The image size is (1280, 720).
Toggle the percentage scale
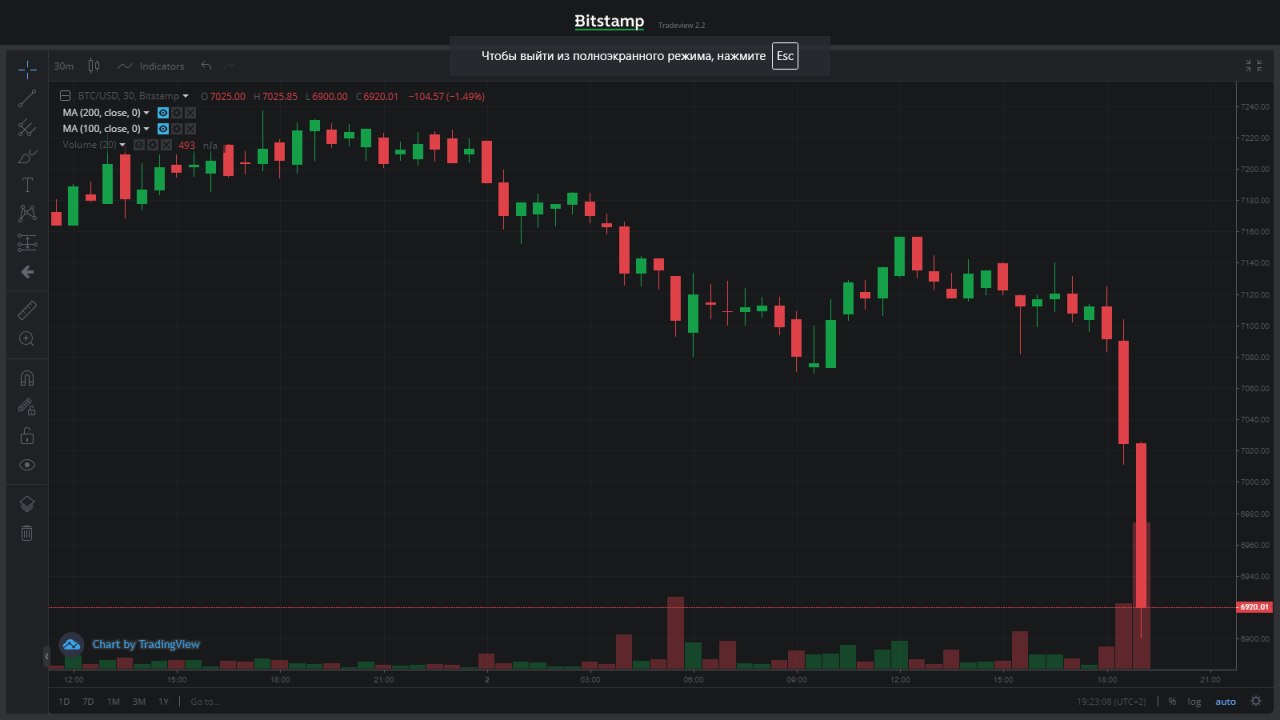click(x=1172, y=701)
